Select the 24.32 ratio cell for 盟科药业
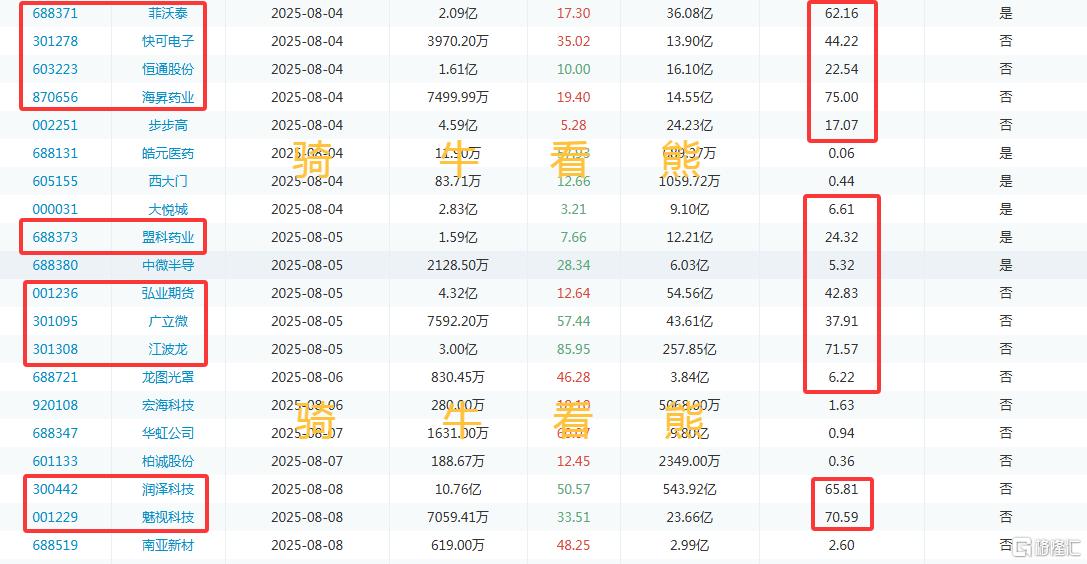The image size is (1087, 564). tap(842, 237)
